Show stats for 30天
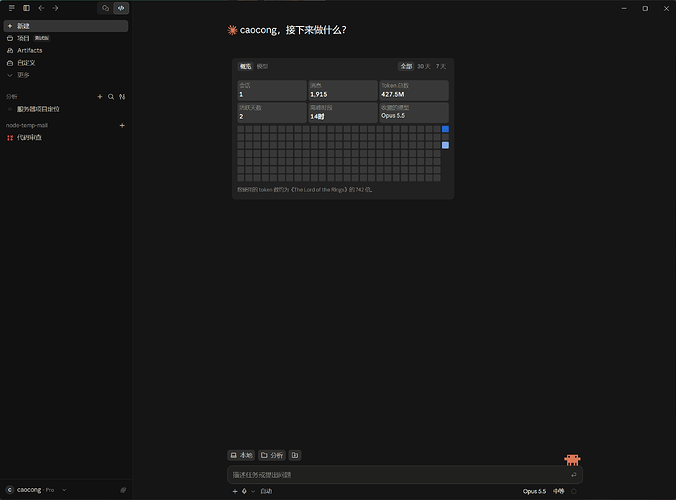The width and height of the screenshot is (676, 500). pos(424,66)
